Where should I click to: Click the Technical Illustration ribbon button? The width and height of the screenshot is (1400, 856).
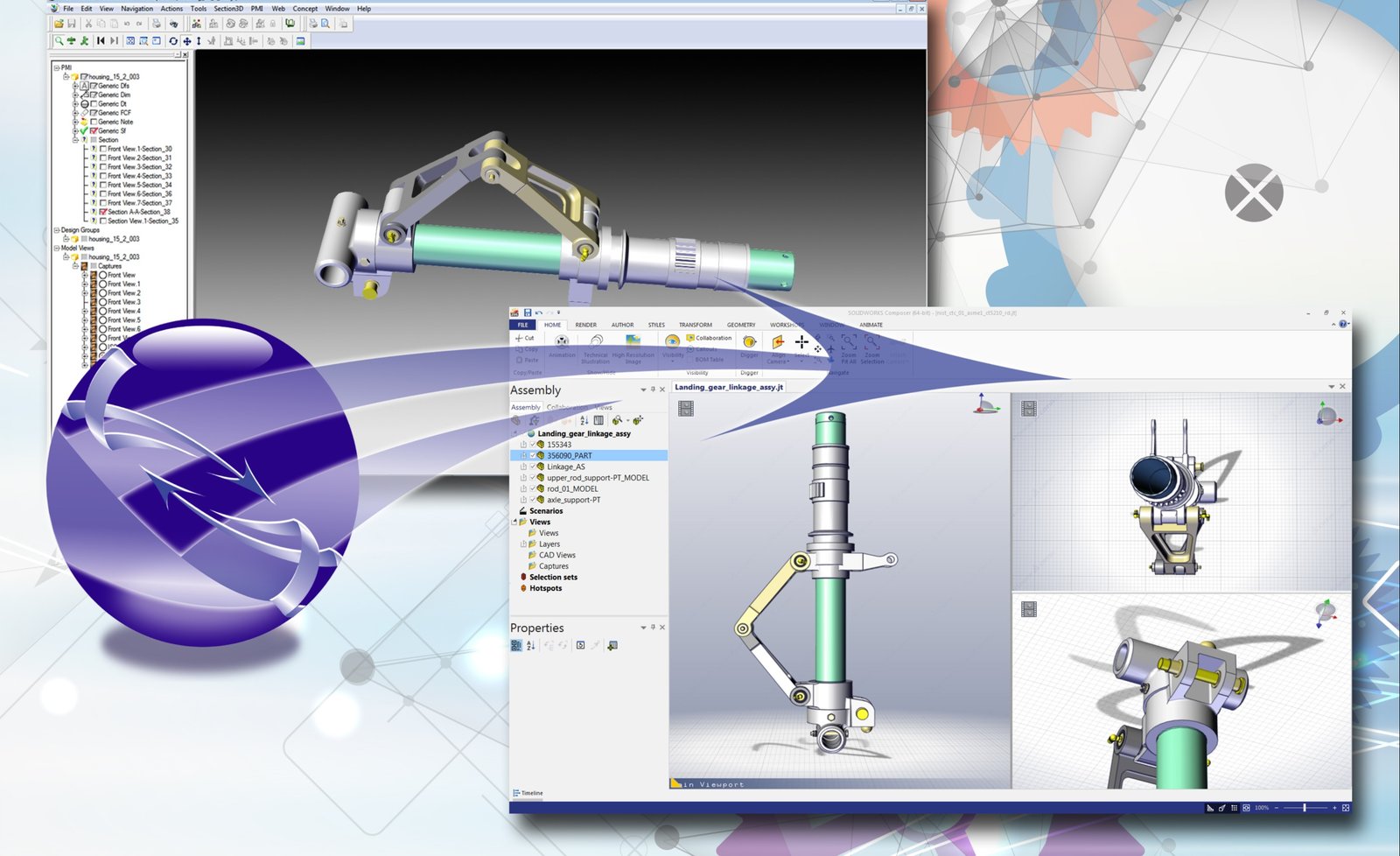coord(595,347)
